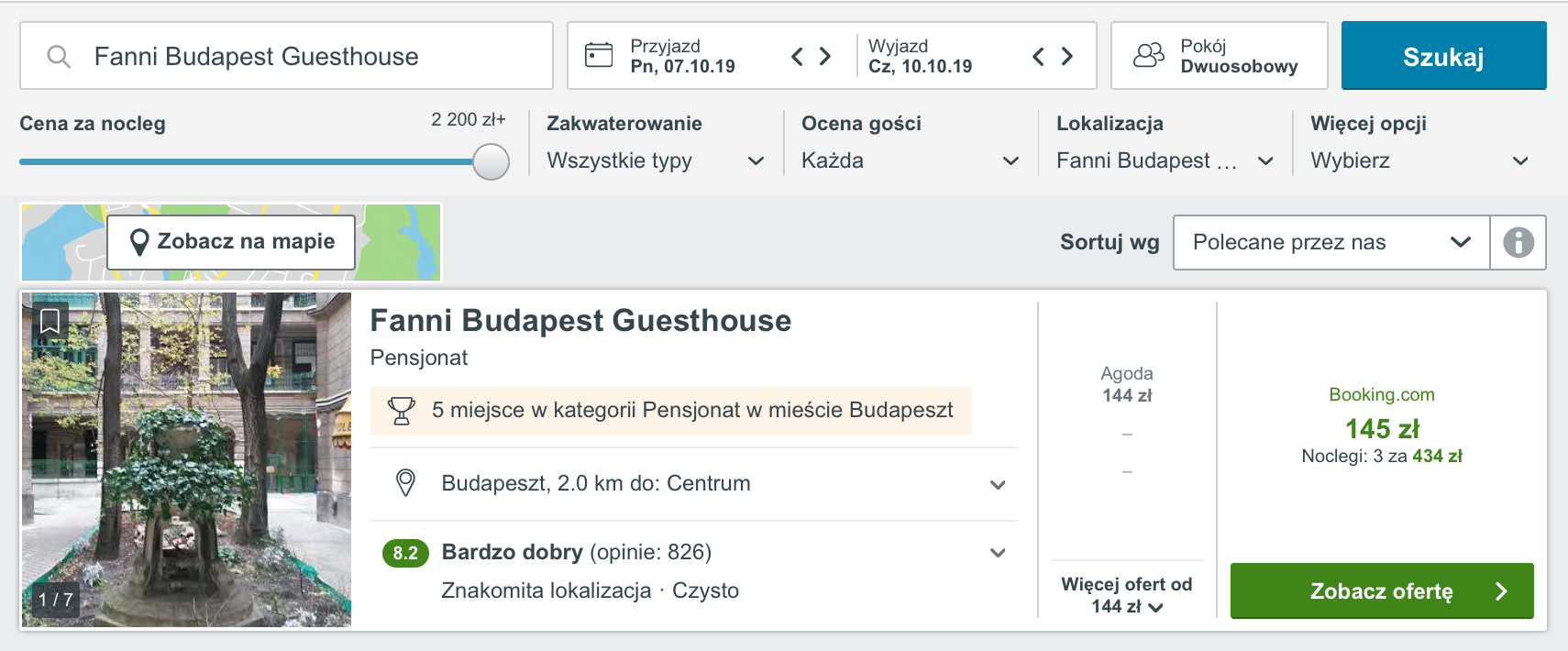Click the Szukaj search button
1568x651 pixels.
click(x=1443, y=56)
